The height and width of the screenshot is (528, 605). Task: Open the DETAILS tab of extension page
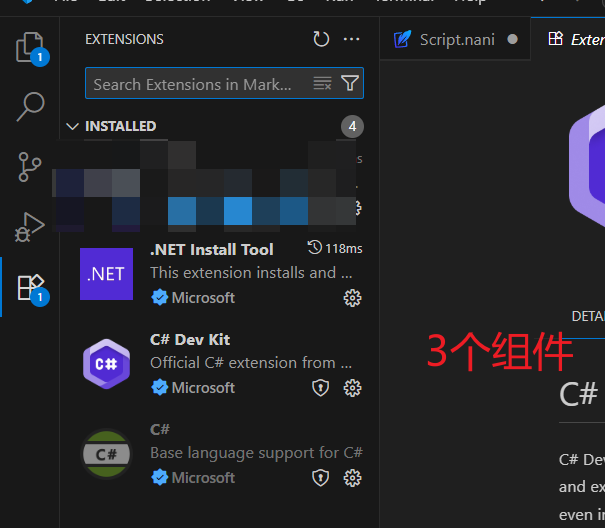588,316
